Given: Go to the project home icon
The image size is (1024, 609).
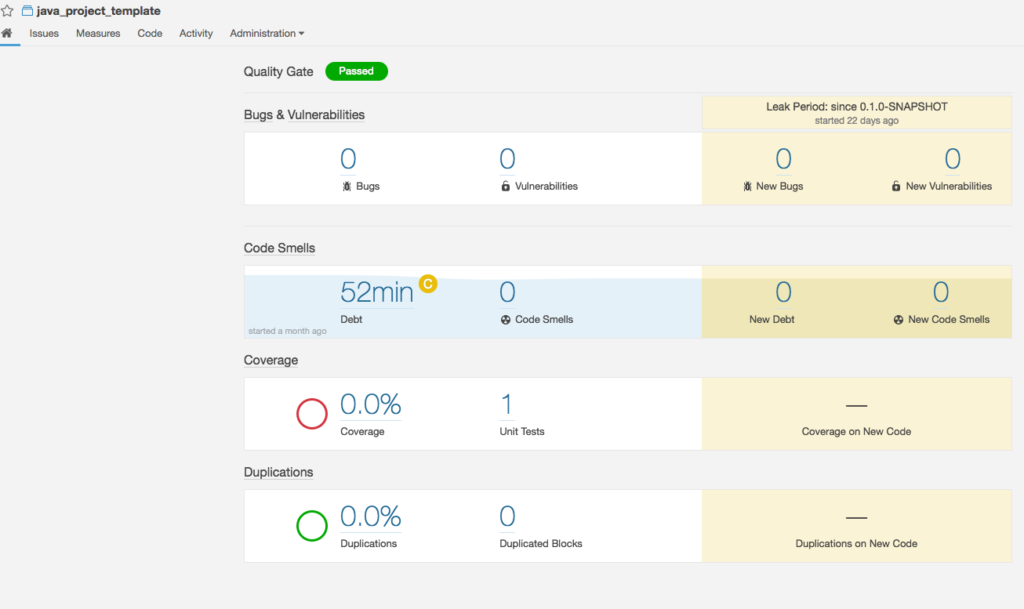Looking at the screenshot, I should coord(7,33).
